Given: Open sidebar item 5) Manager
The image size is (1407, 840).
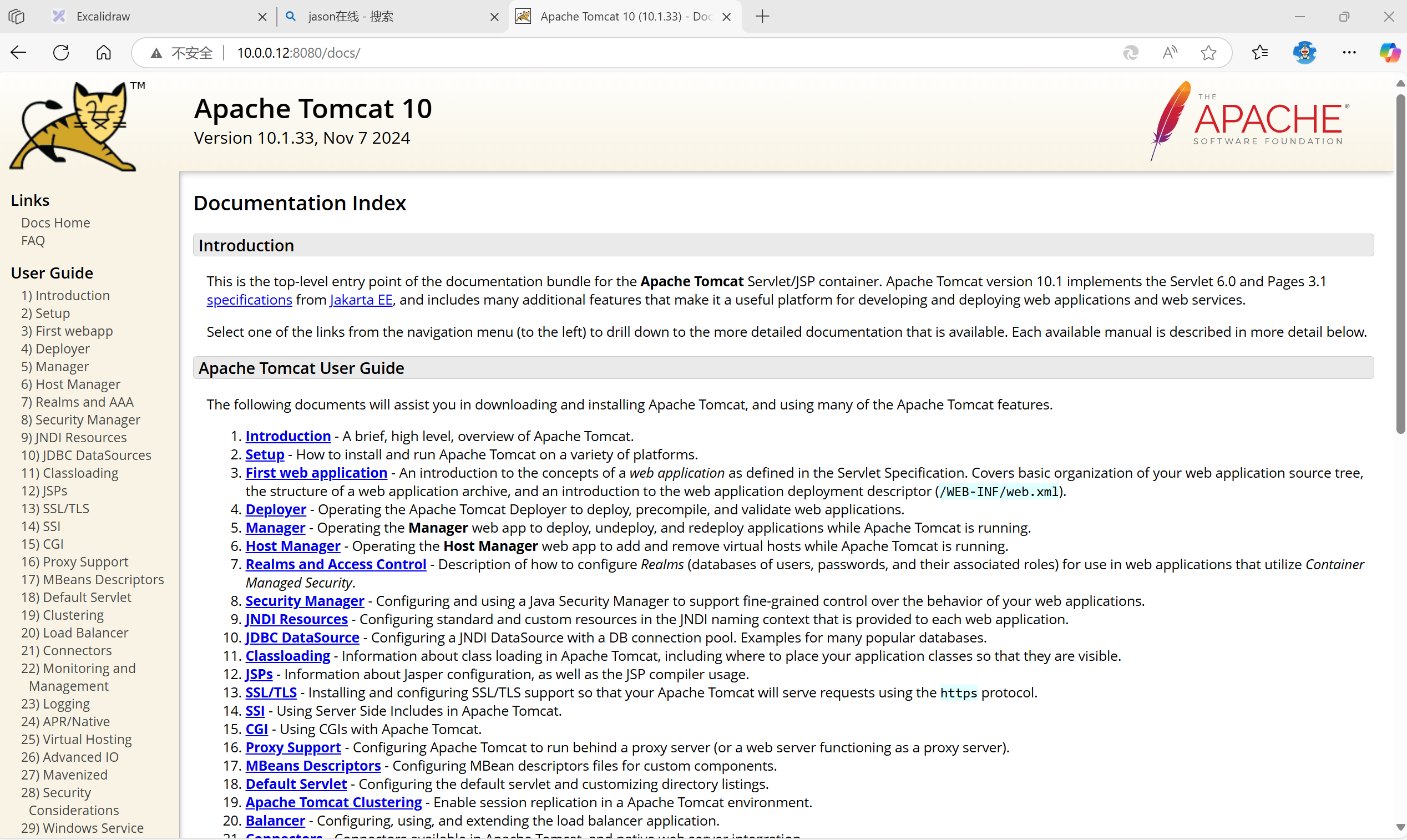Looking at the screenshot, I should click(x=55, y=366).
